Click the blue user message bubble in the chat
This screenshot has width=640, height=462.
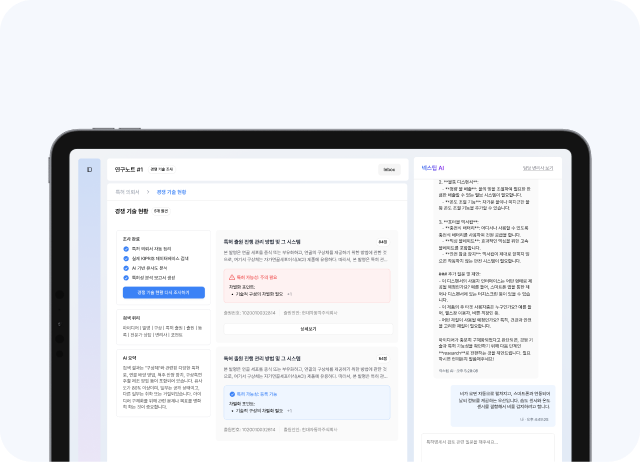click(503, 406)
